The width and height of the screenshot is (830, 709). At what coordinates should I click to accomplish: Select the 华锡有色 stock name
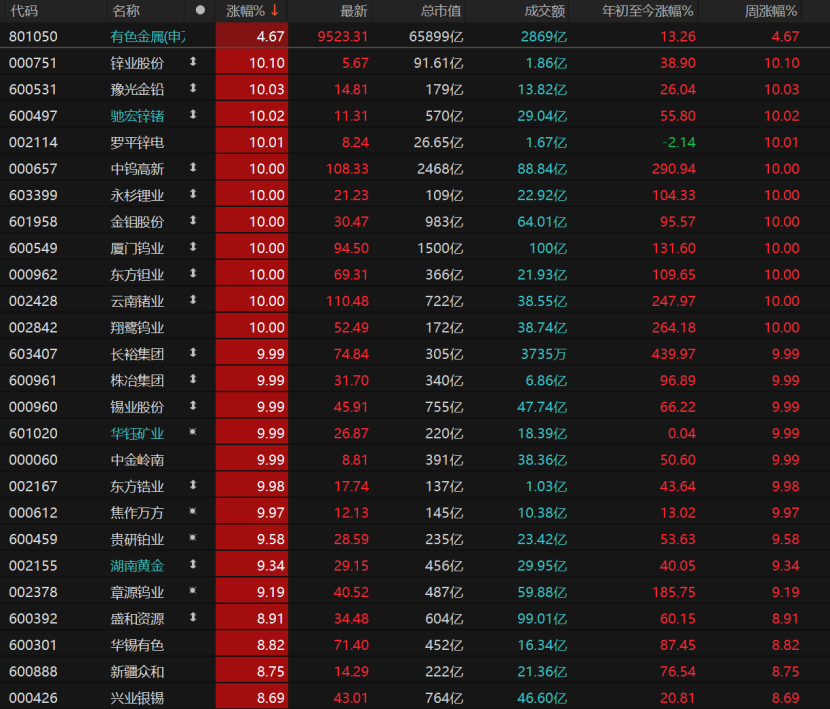pyautogui.click(x=137, y=645)
